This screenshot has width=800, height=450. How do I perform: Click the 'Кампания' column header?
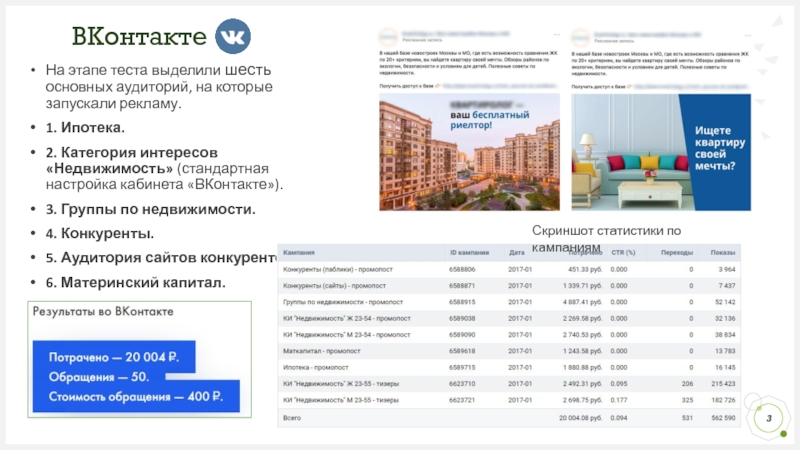pyautogui.click(x=298, y=253)
